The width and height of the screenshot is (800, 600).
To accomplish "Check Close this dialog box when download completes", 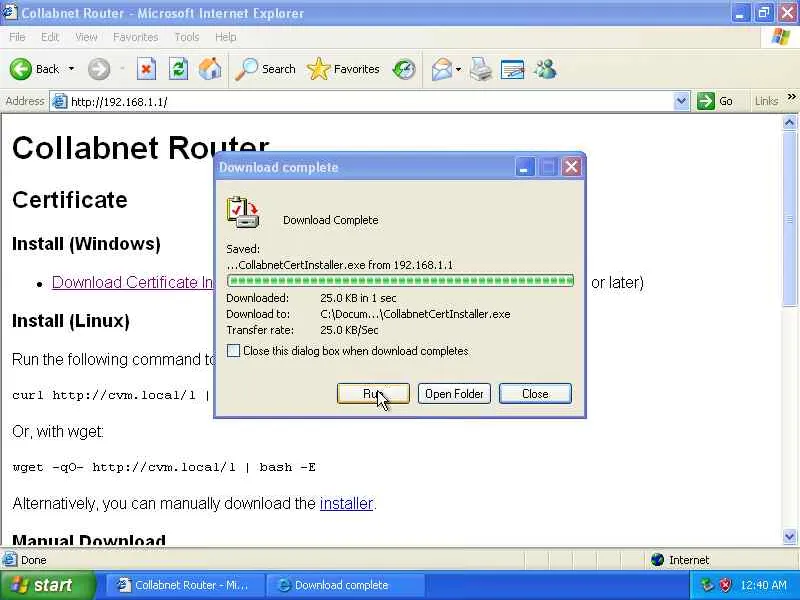I will click(233, 351).
